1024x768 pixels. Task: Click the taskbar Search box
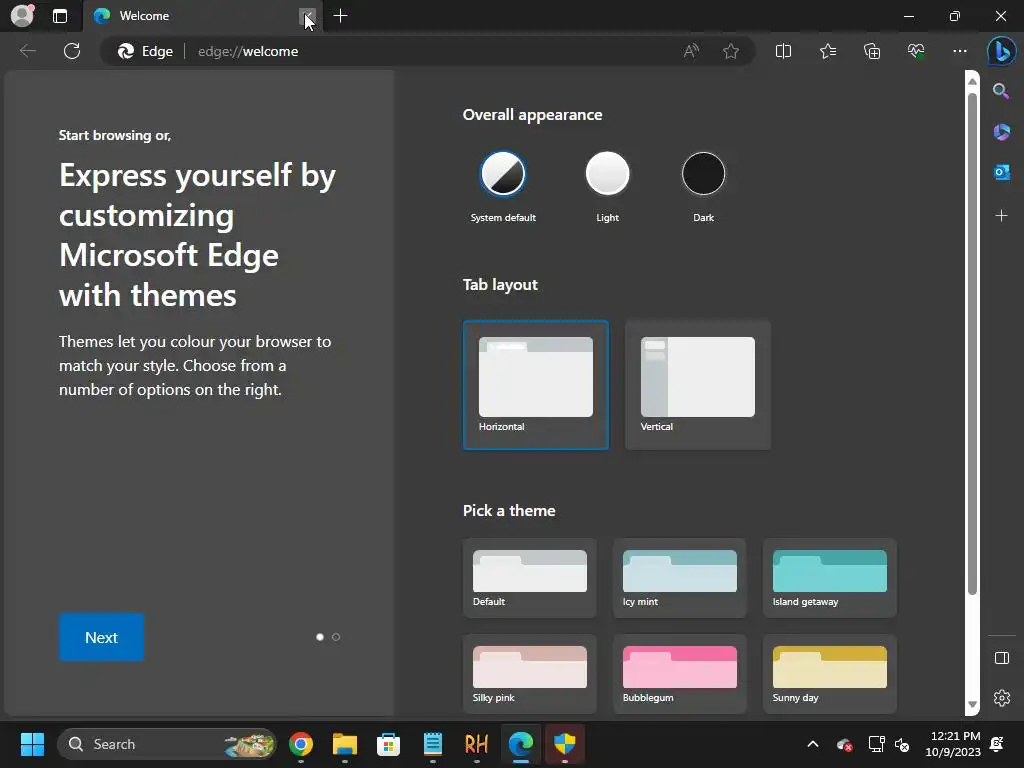tap(167, 744)
